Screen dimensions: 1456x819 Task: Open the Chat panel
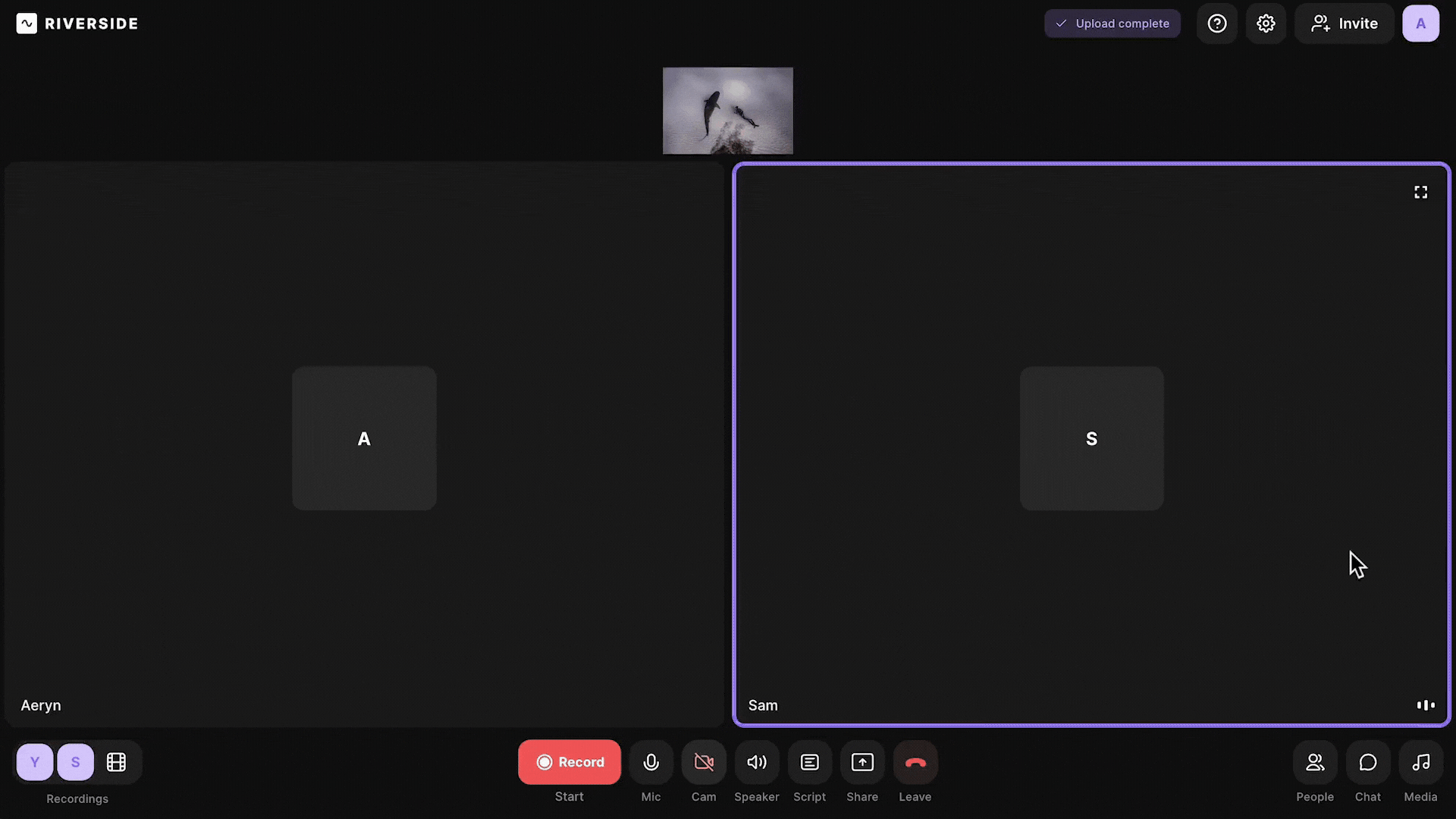(x=1368, y=762)
